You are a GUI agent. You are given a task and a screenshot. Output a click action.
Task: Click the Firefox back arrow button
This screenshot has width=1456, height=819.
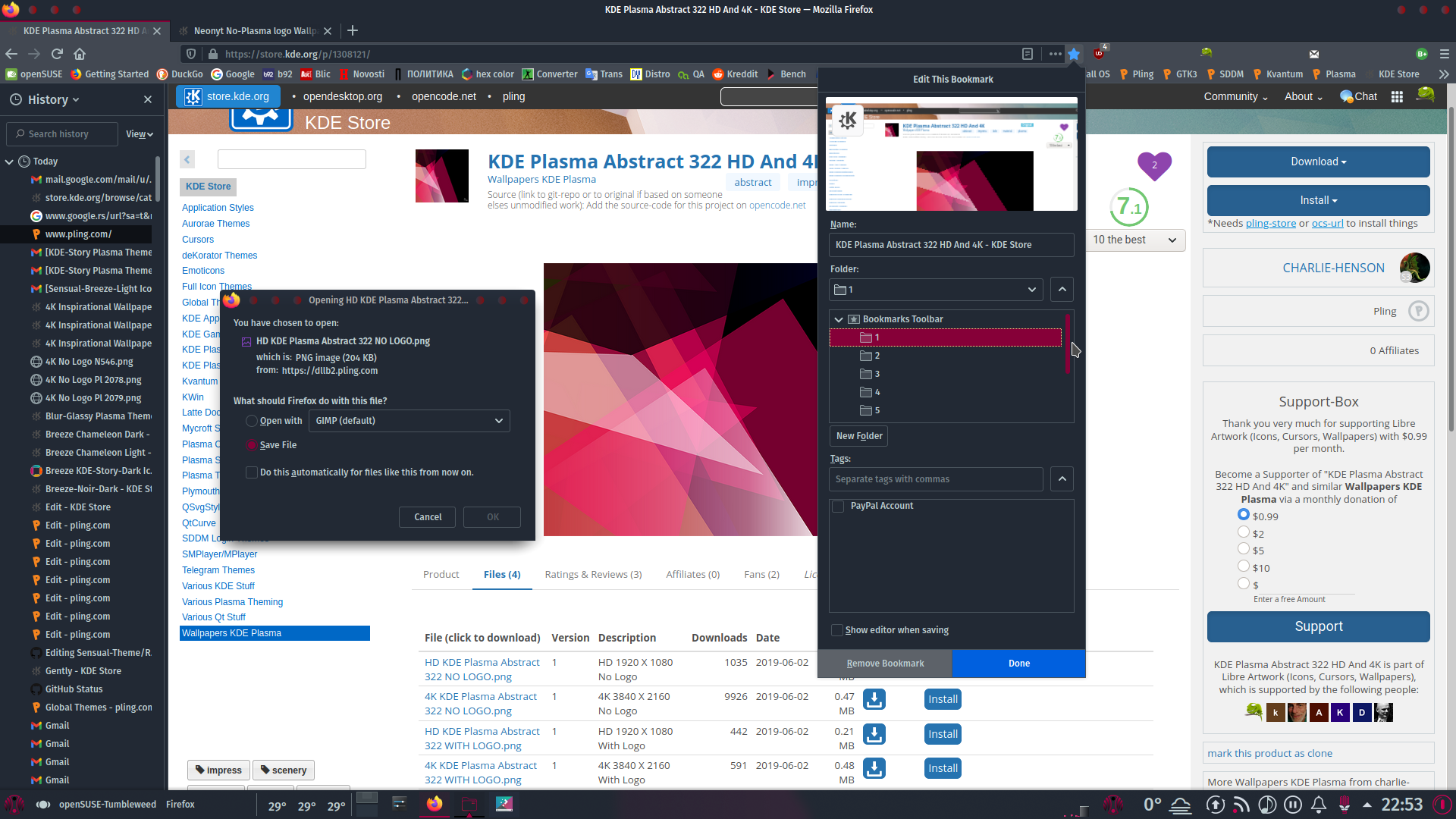[11, 54]
